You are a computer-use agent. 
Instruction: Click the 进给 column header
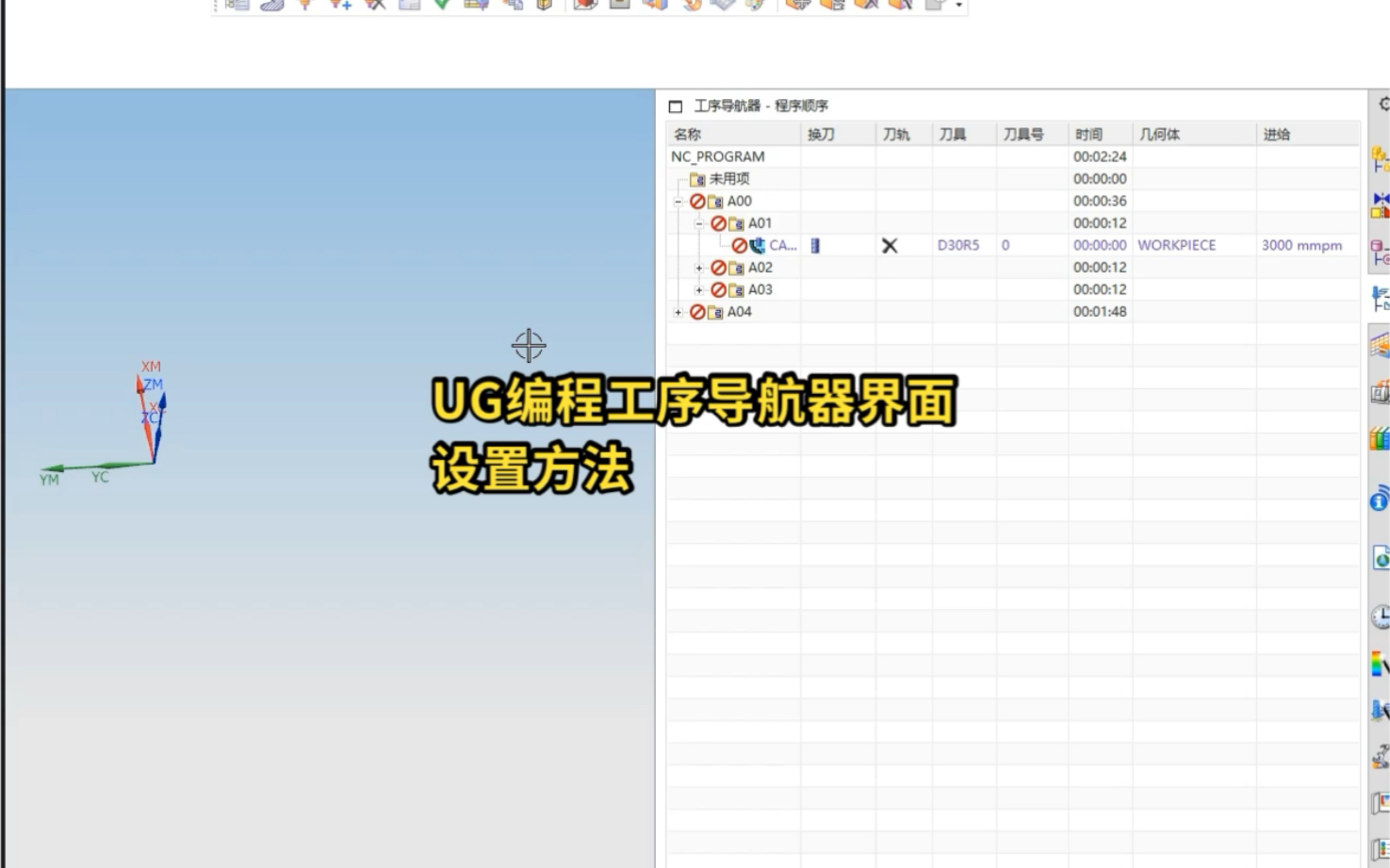[1308, 135]
